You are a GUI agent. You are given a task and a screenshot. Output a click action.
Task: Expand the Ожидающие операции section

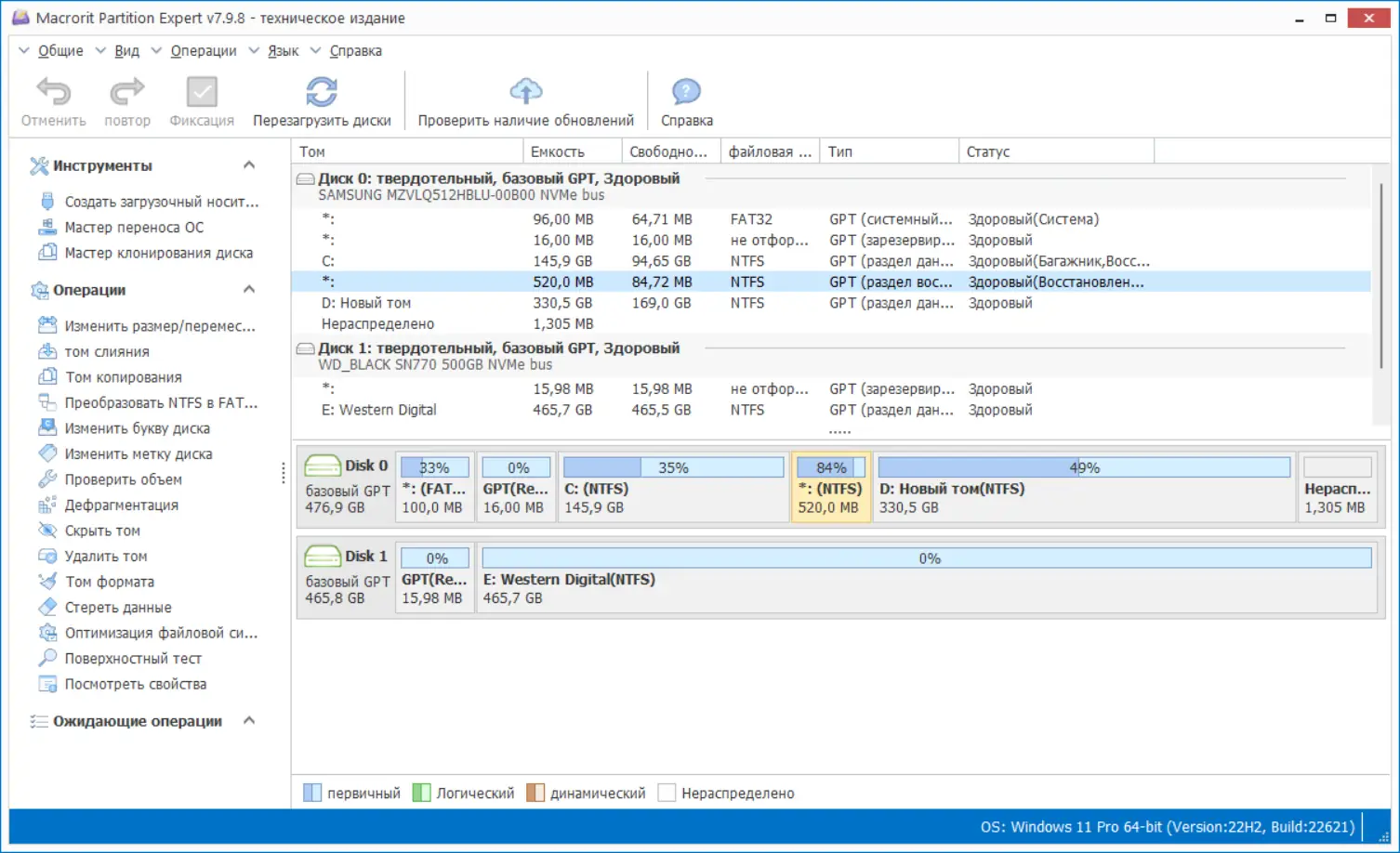pos(249,720)
